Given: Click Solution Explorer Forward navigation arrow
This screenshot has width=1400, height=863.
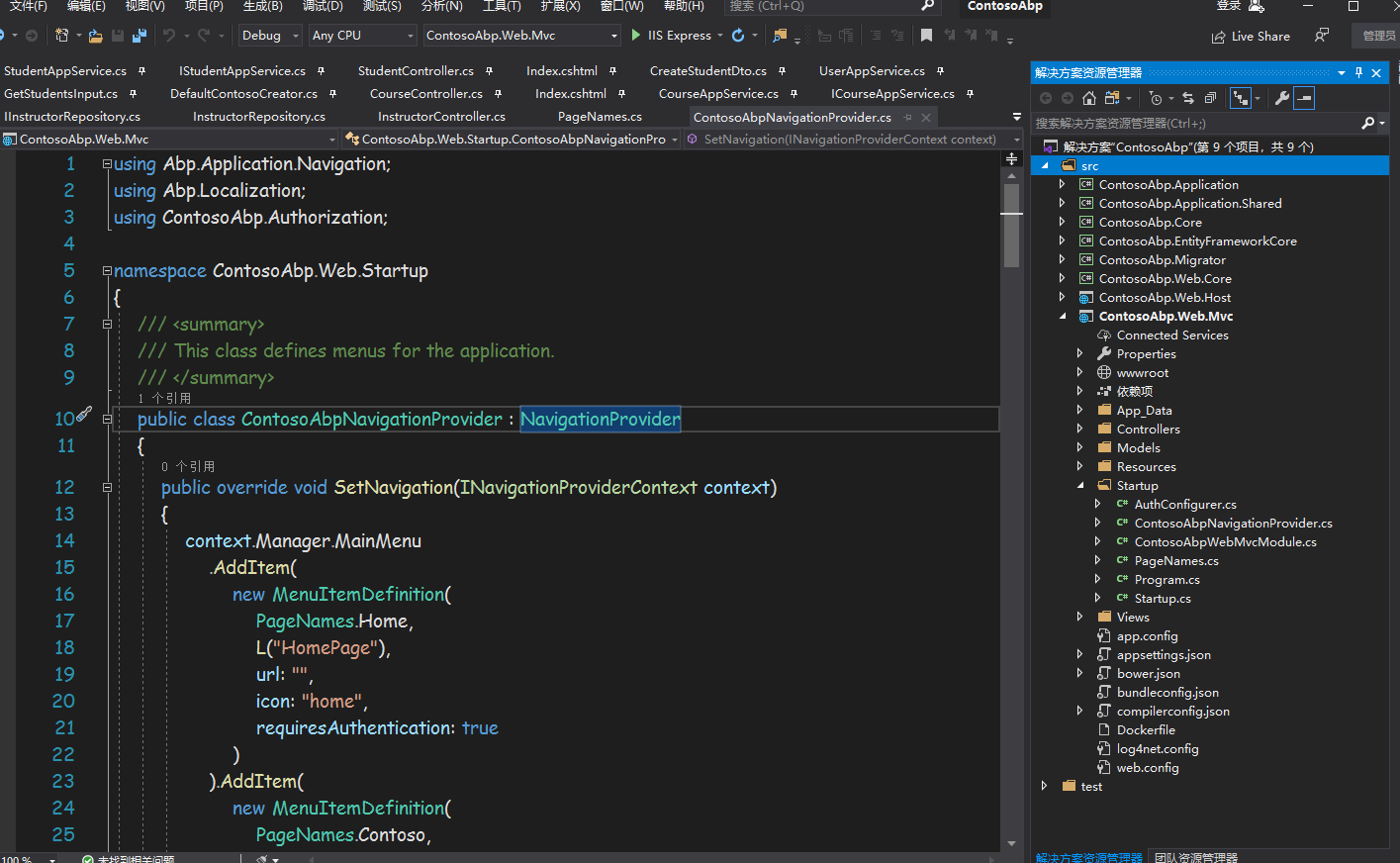Looking at the screenshot, I should click(x=1067, y=98).
